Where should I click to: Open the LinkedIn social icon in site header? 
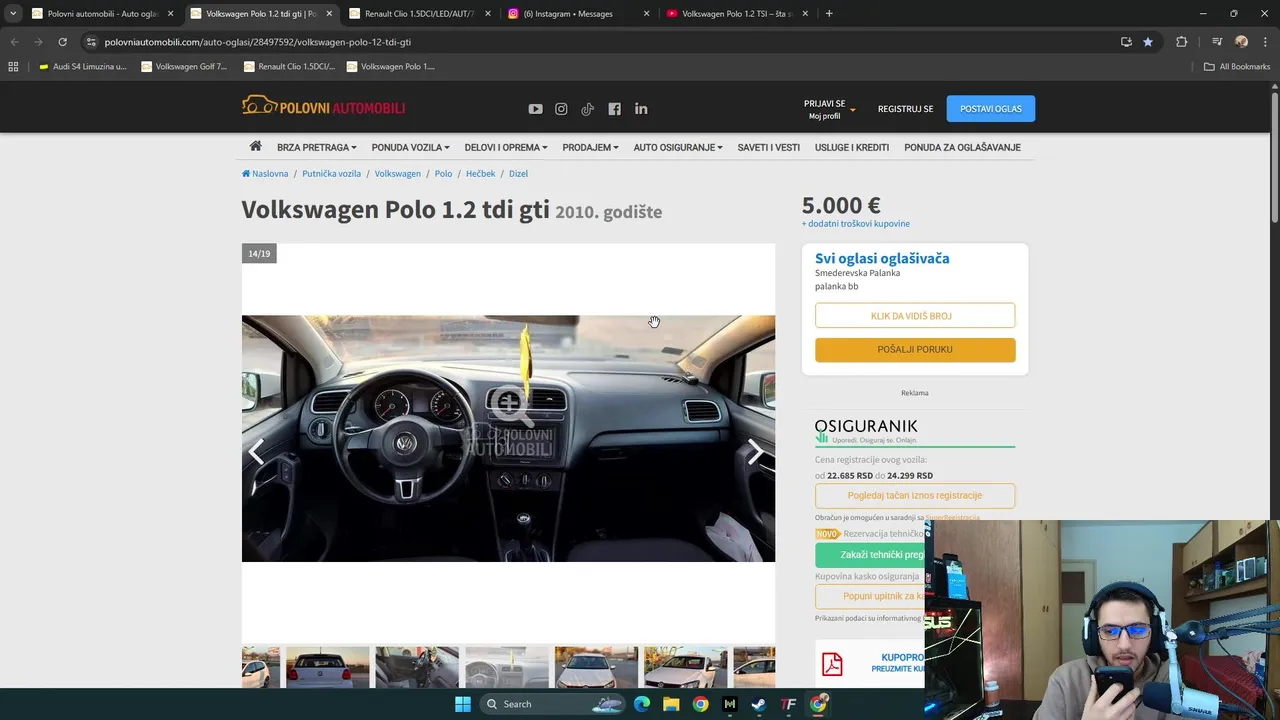point(641,109)
